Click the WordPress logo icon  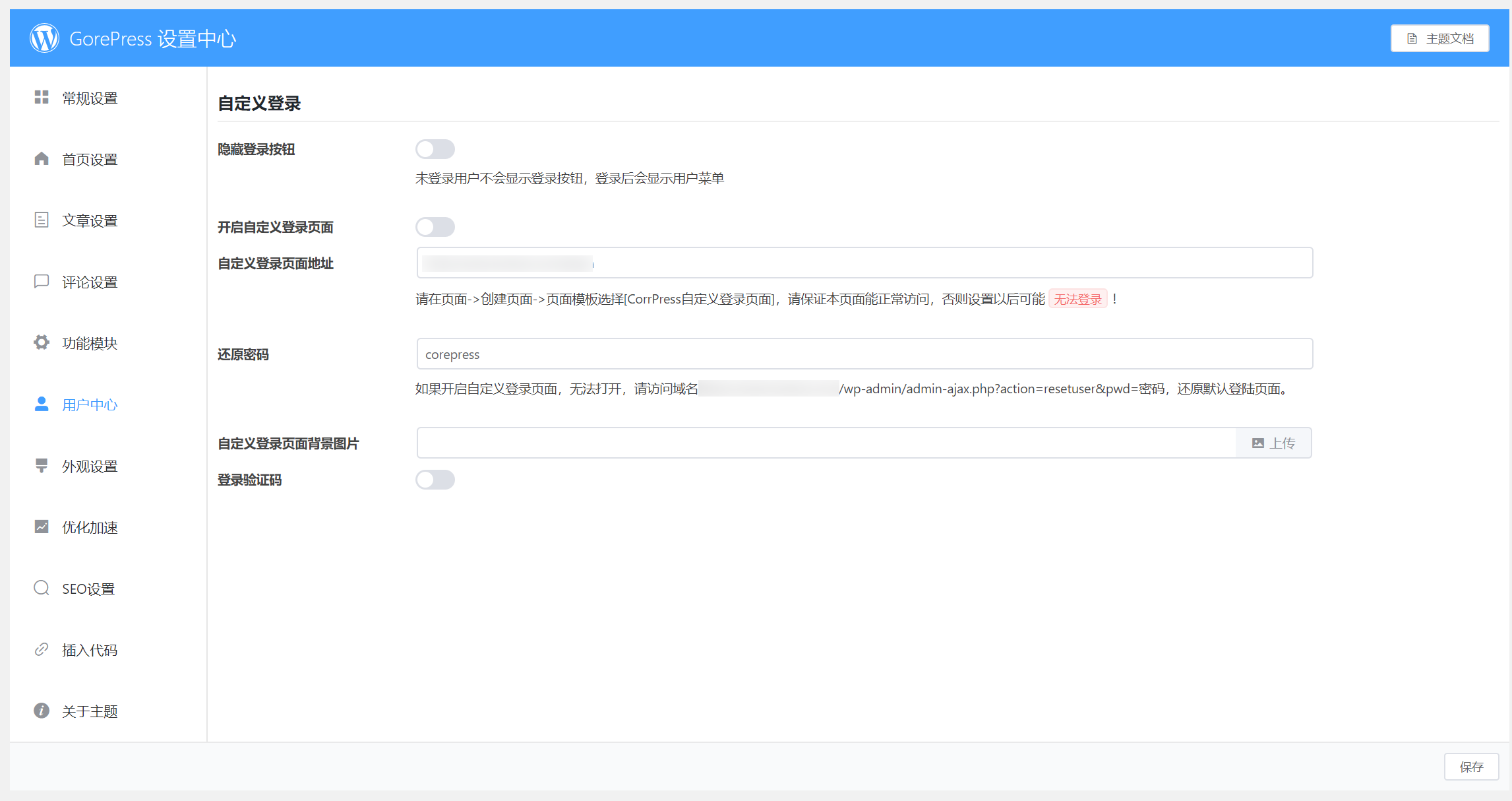tap(44, 38)
